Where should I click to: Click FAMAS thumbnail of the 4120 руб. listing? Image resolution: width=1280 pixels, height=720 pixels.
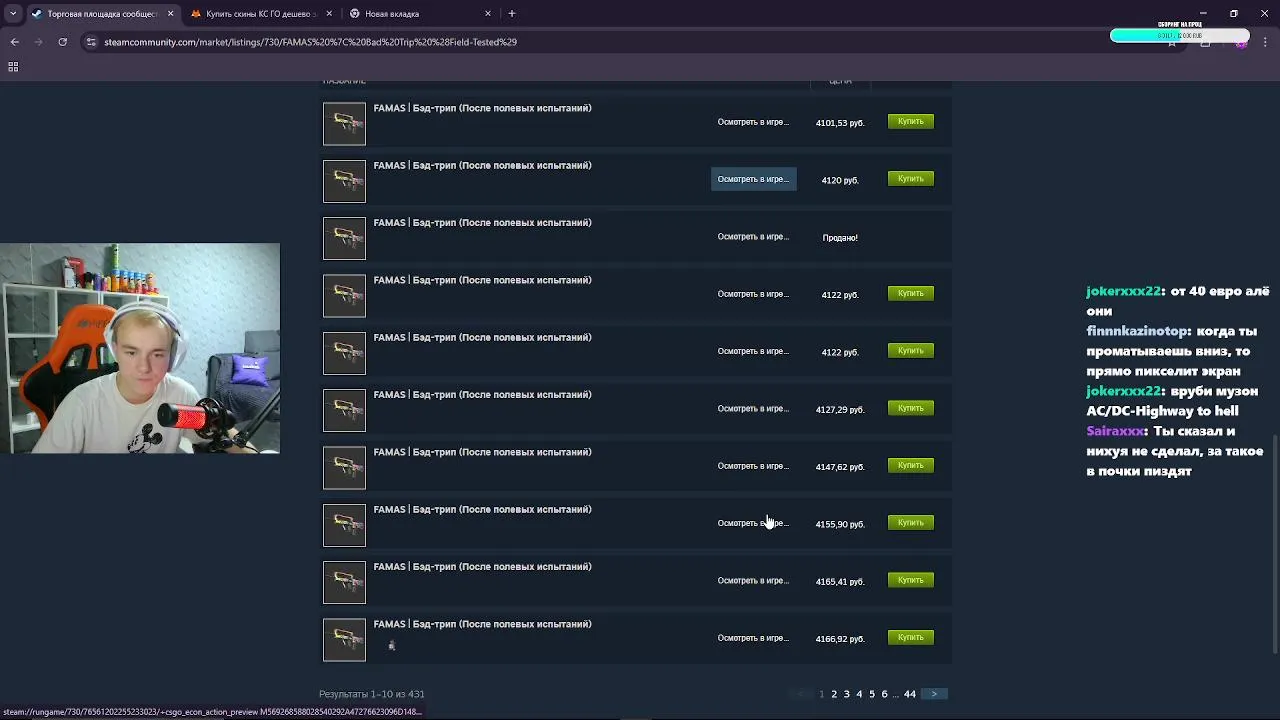pos(344,181)
